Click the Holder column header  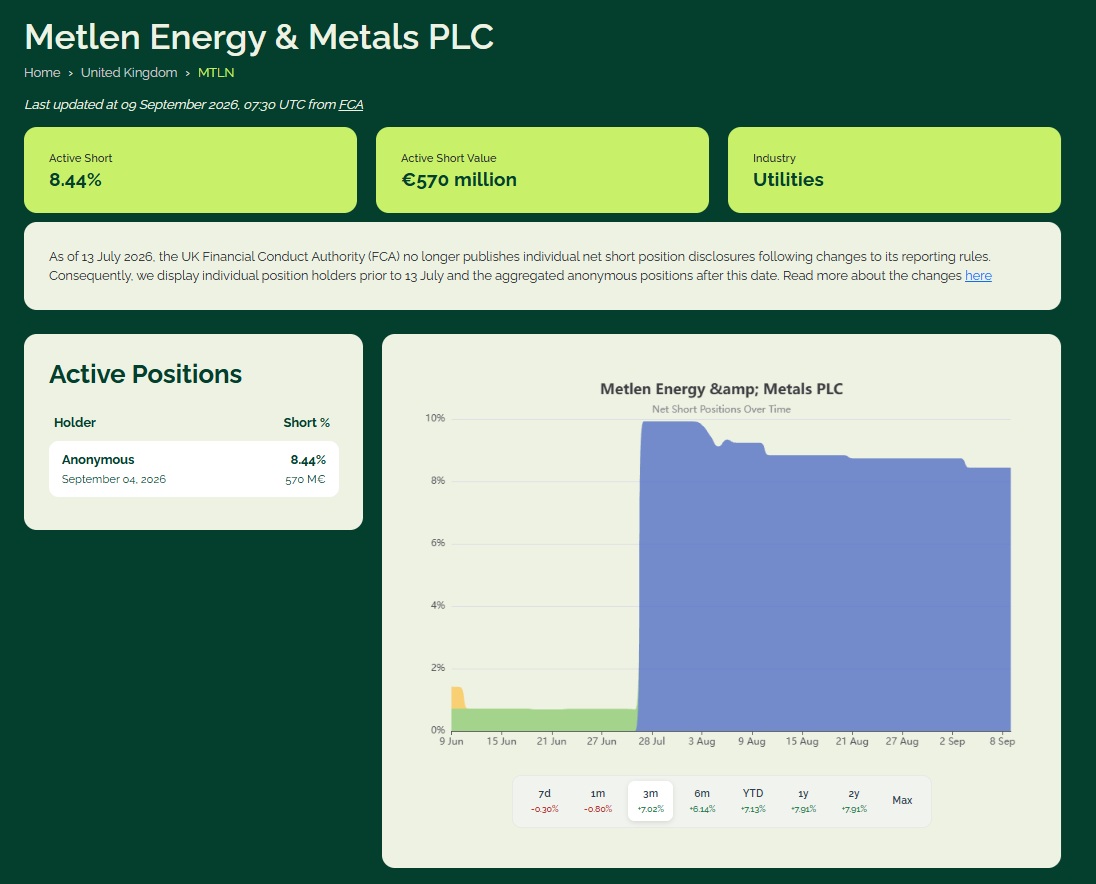75,423
